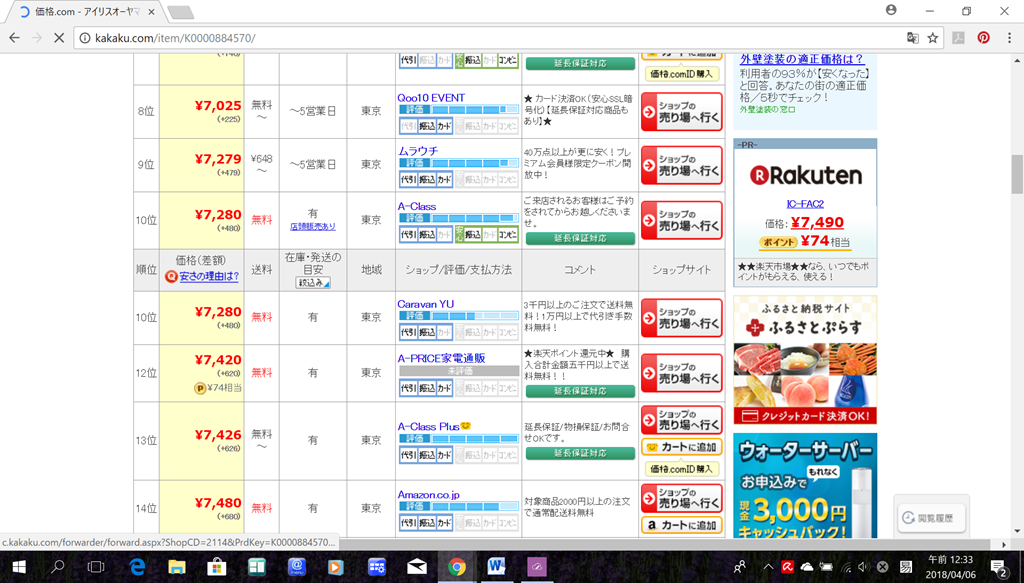The height and width of the screenshot is (583, 1024).
Task: Open the 外壁塗装の適正価格は? ad link
Action: click(801, 59)
